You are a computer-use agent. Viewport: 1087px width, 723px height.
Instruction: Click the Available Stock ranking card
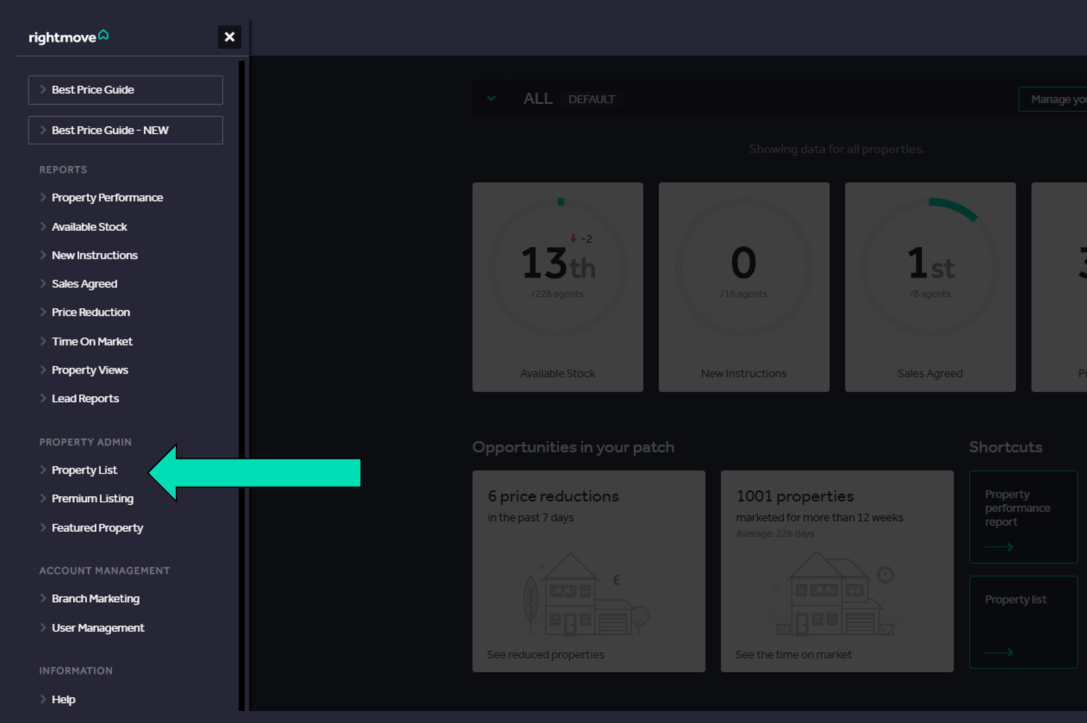[557, 286]
